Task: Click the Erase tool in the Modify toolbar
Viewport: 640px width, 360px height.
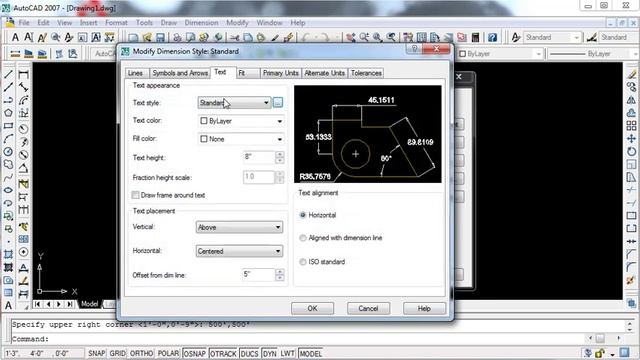Action: tap(631, 74)
